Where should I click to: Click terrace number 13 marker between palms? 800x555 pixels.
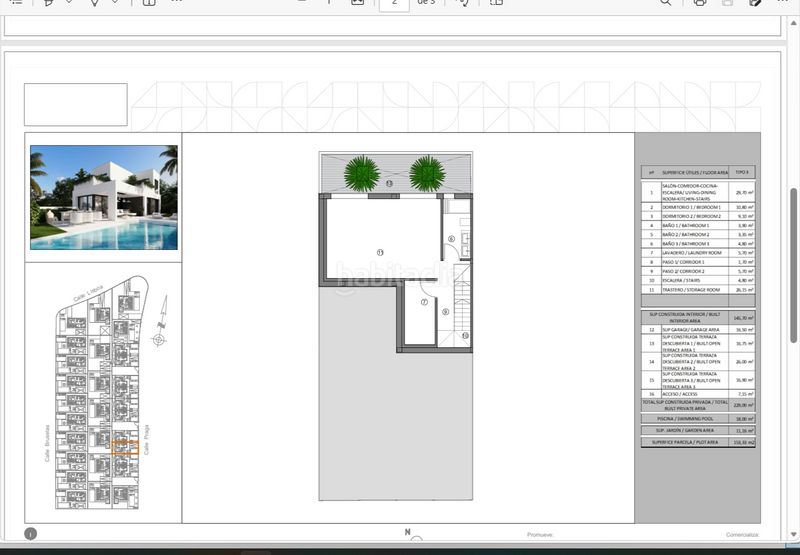pyautogui.click(x=389, y=183)
